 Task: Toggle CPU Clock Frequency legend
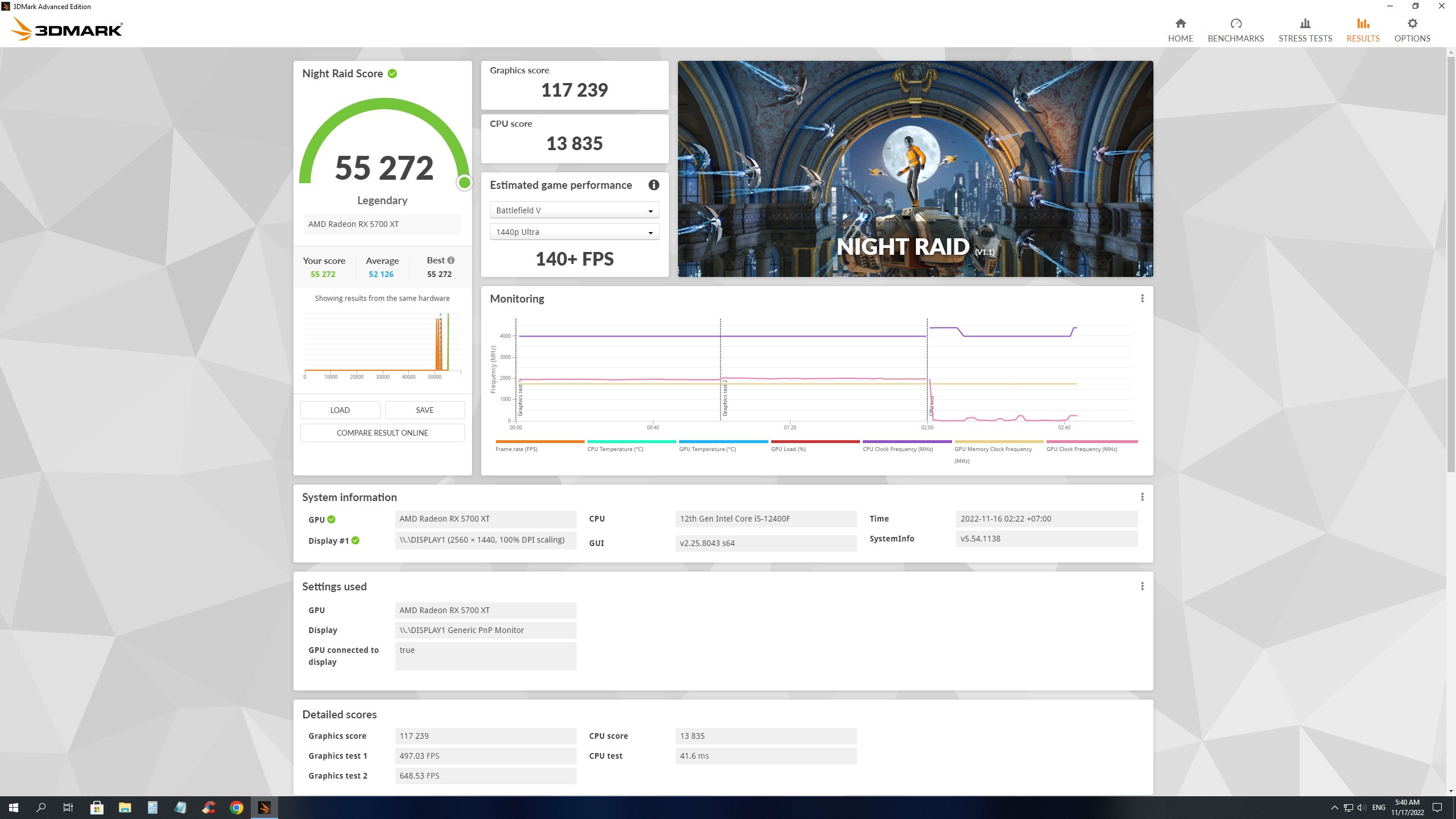point(907,445)
